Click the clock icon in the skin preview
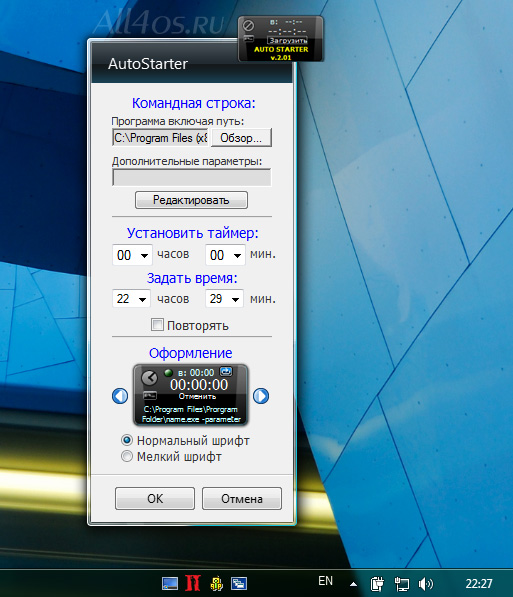This screenshot has width=513, height=597. click(x=149, y=378)
